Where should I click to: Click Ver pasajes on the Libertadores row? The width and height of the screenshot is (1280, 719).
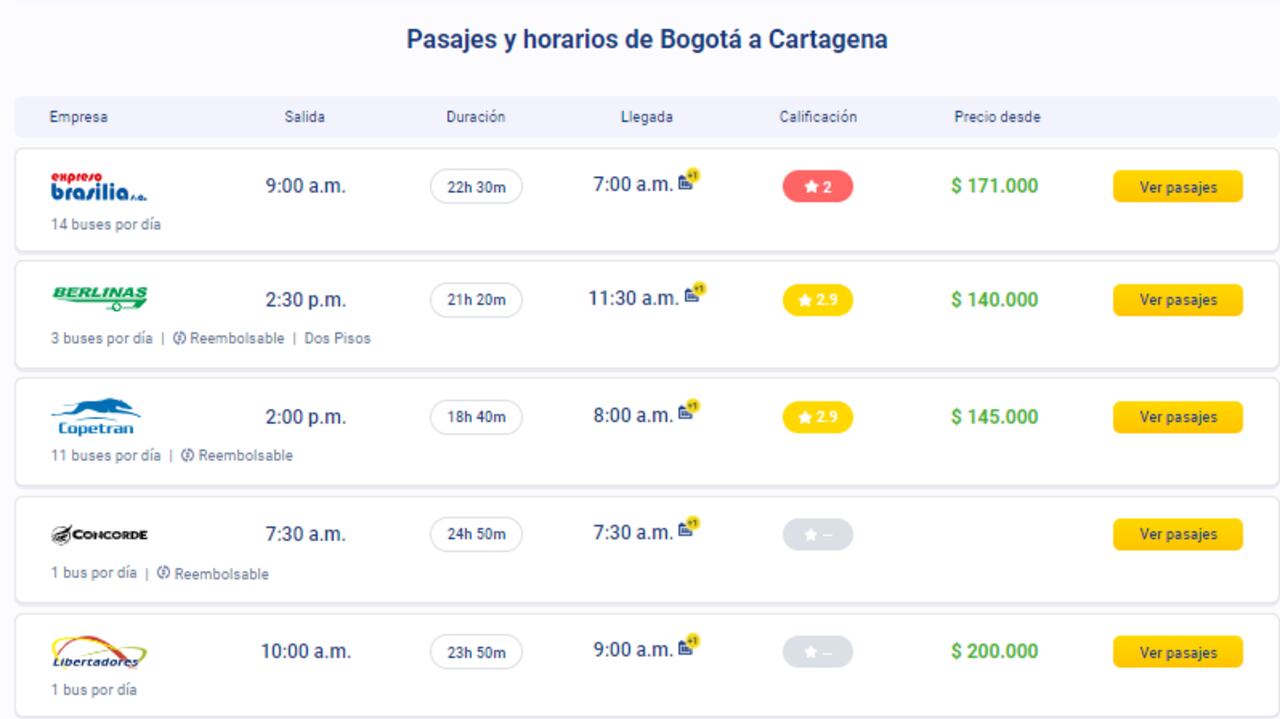tap(1177, 651)
